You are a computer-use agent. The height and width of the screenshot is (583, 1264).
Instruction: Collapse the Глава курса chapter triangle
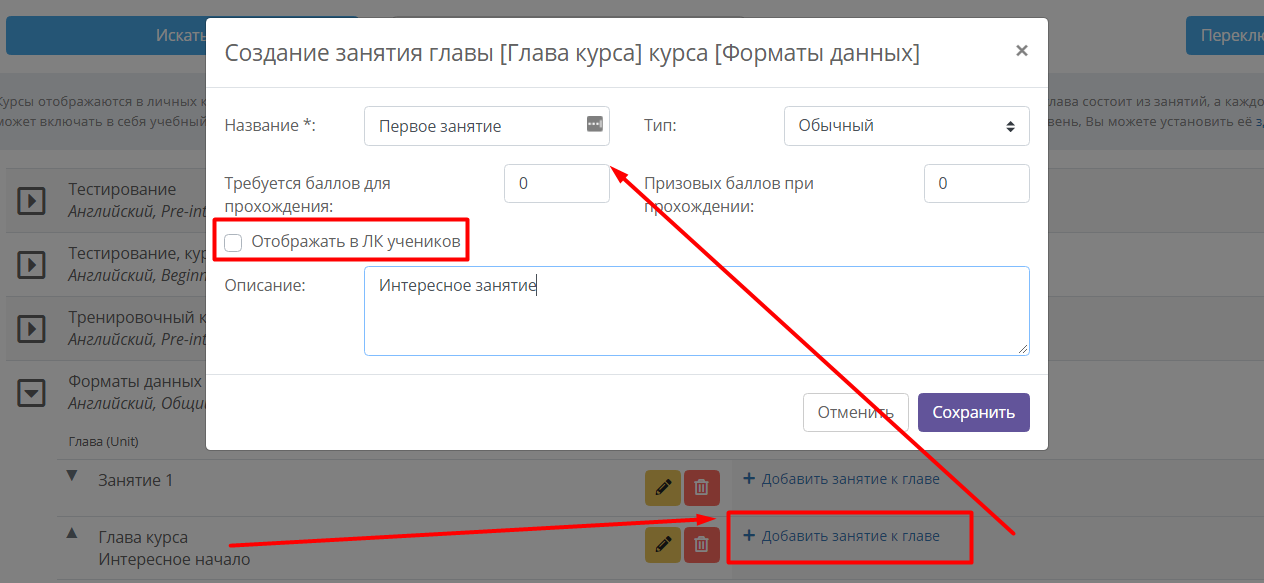pyautogui.click(x=71, y=534)
